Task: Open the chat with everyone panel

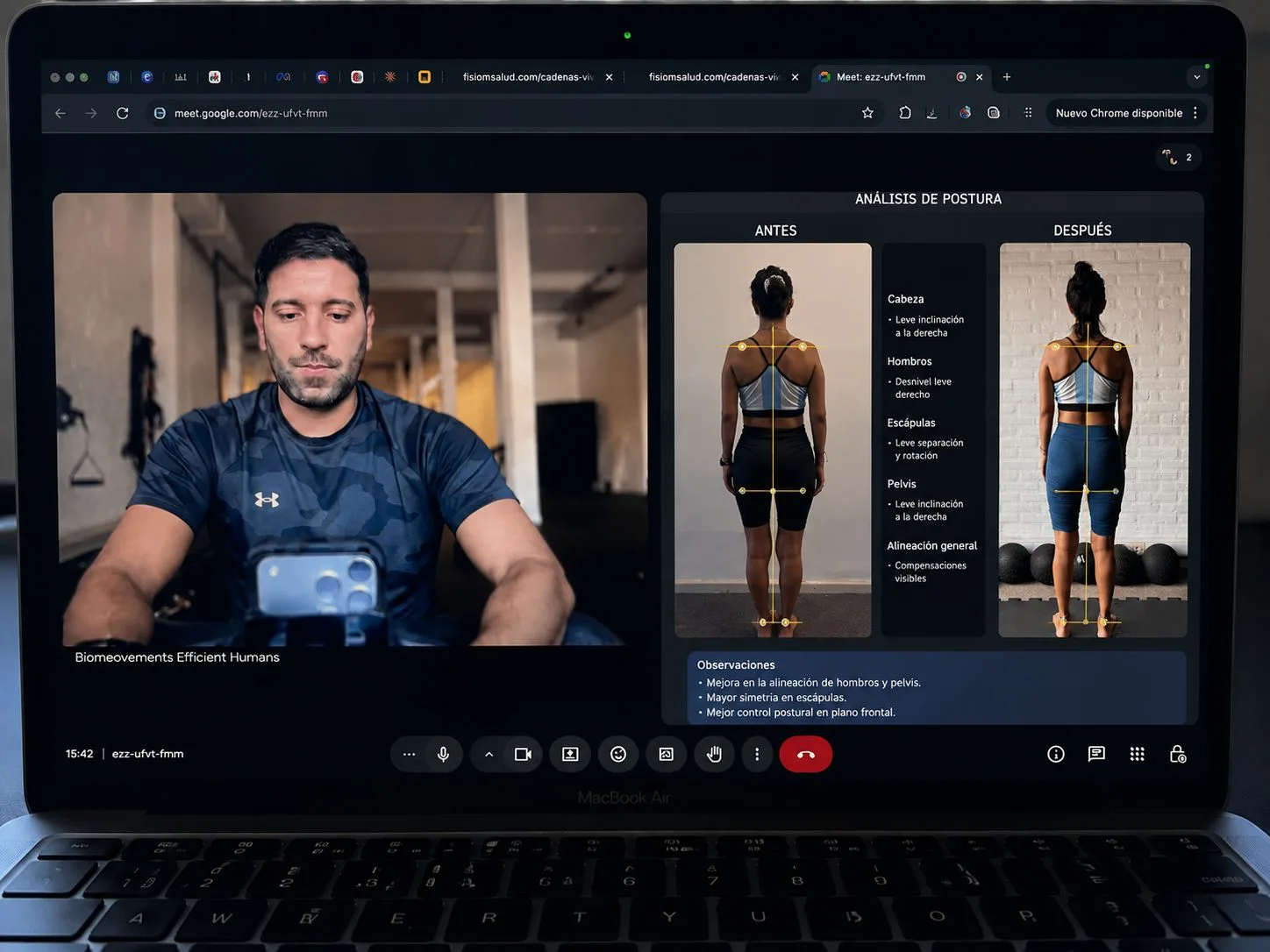Action: point(1096,754)
